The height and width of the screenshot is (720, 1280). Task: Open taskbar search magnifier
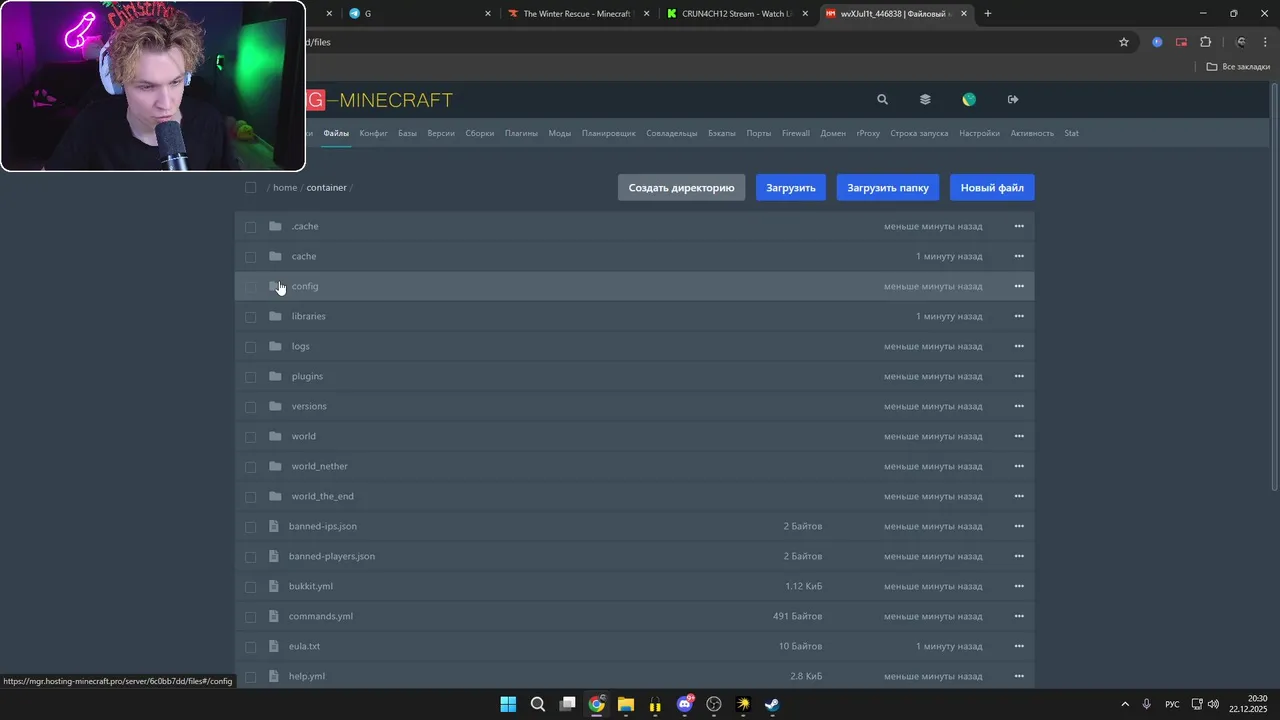(x=538, y=704)
